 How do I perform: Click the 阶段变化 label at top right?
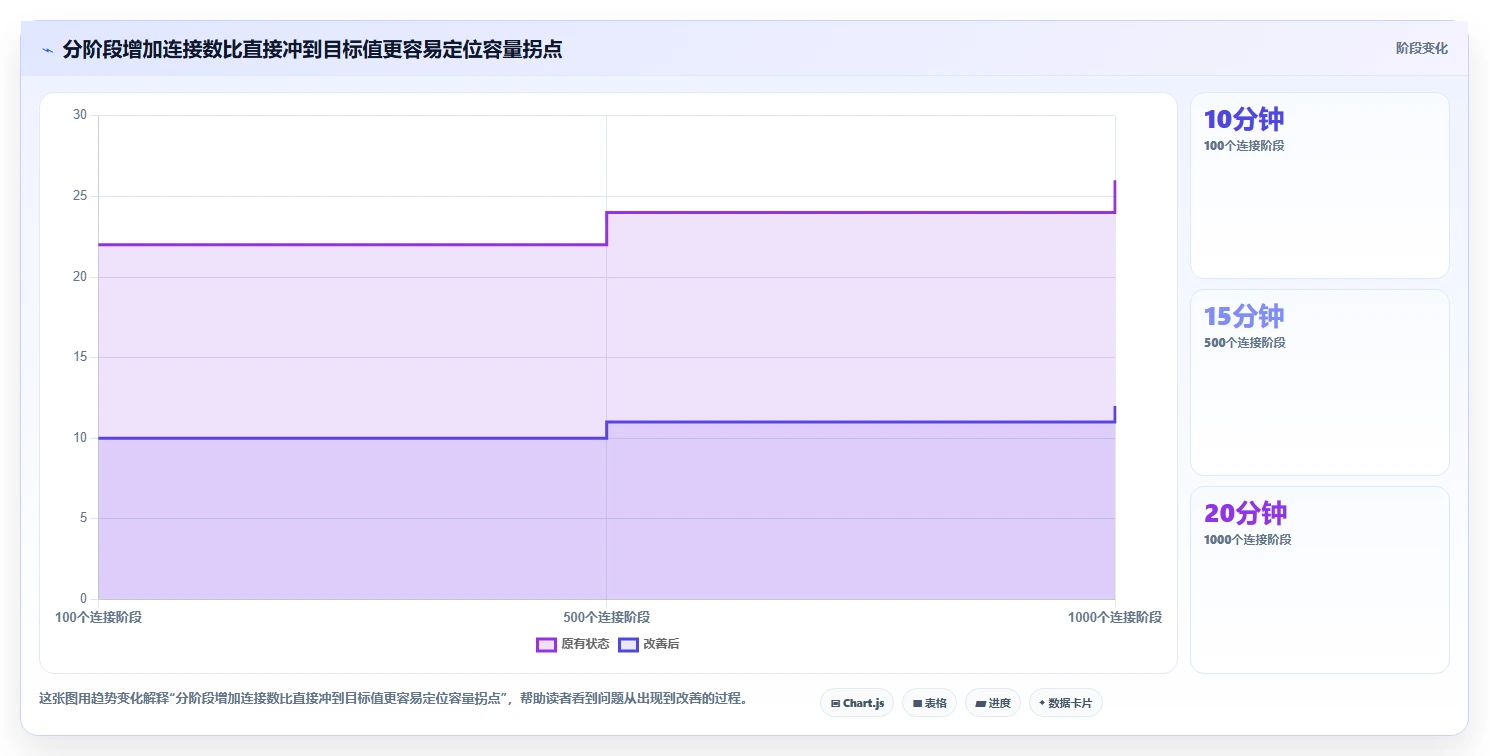click(x=1422, y=49)
